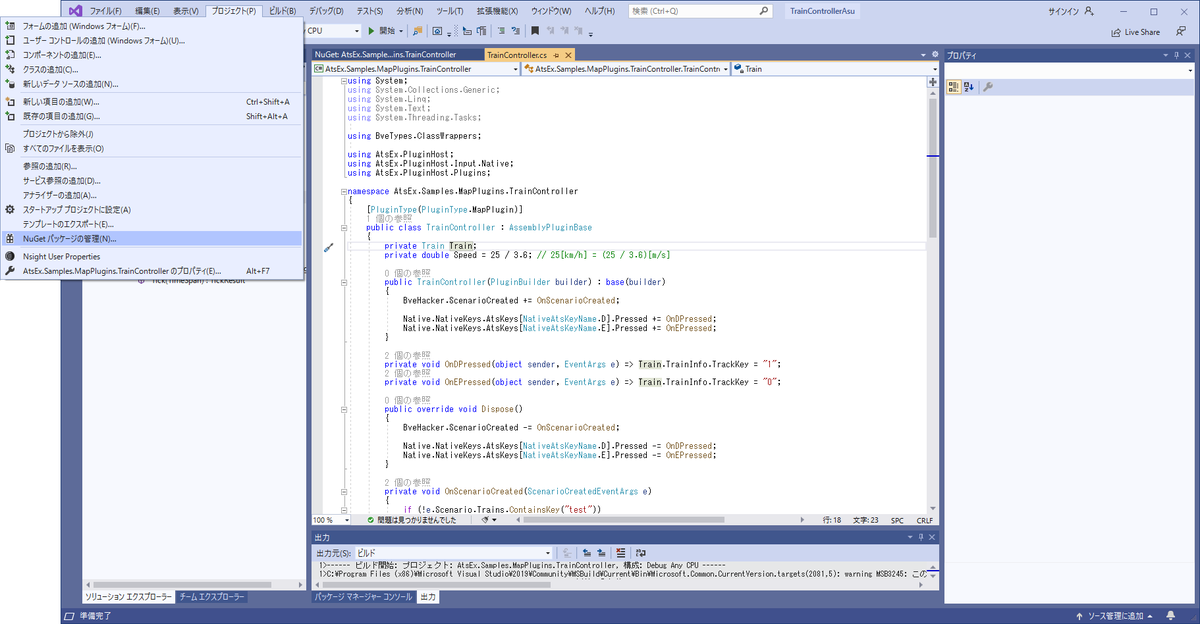This screenshot has height=624, width=1200.
Task: Click 問題は見つかりませんでした status indicator
Action: [x=411, y=520]
